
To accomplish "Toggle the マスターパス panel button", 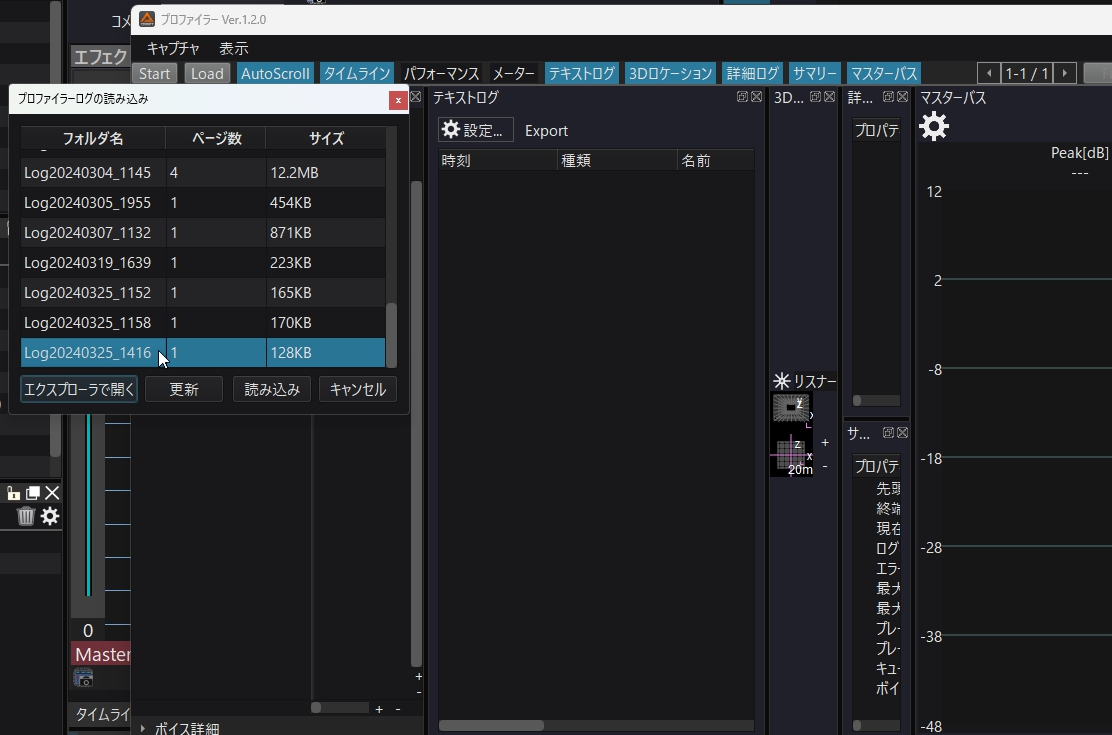I will 884,73.
